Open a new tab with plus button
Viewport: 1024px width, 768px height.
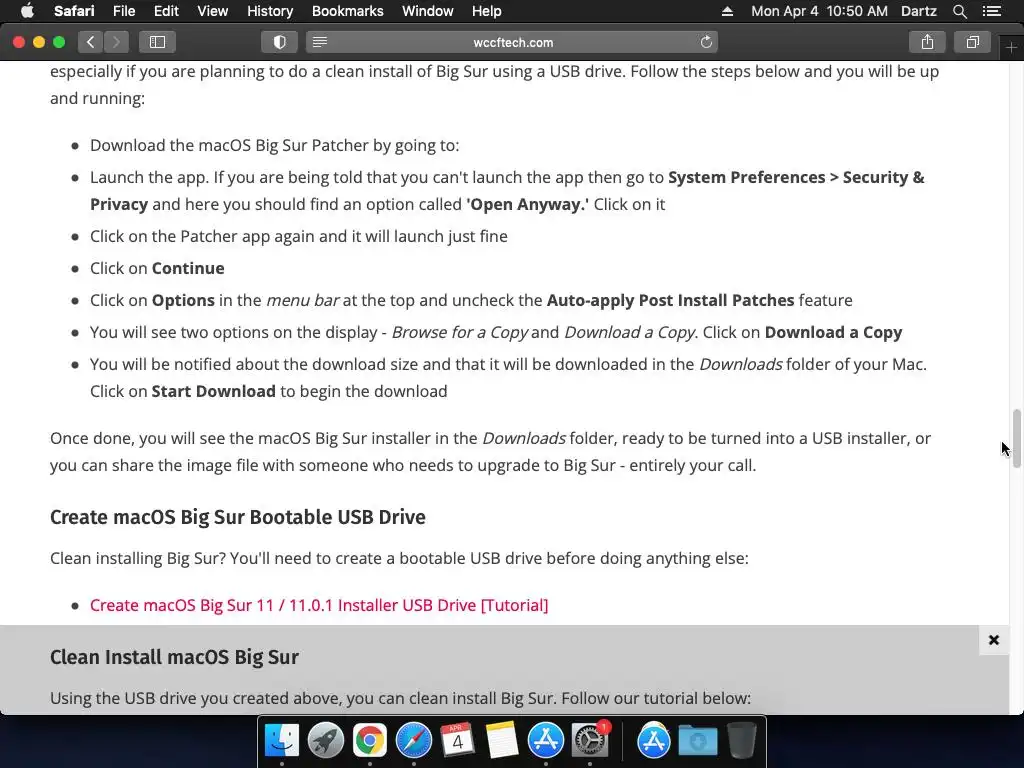[x=1011, y=48]
